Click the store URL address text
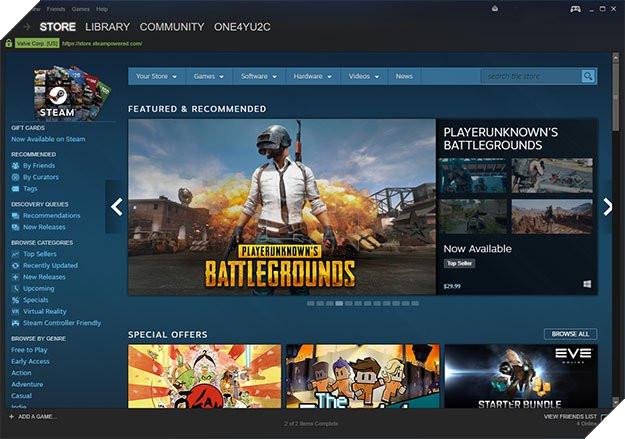 (x=102, y=43)
